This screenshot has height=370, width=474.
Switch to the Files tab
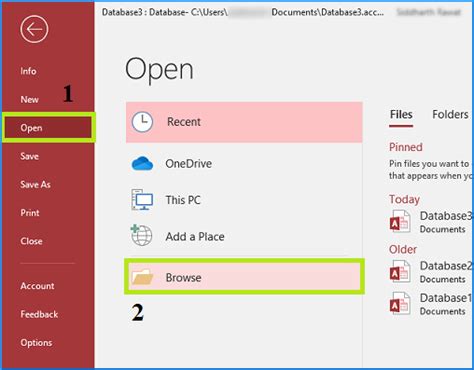401,115
